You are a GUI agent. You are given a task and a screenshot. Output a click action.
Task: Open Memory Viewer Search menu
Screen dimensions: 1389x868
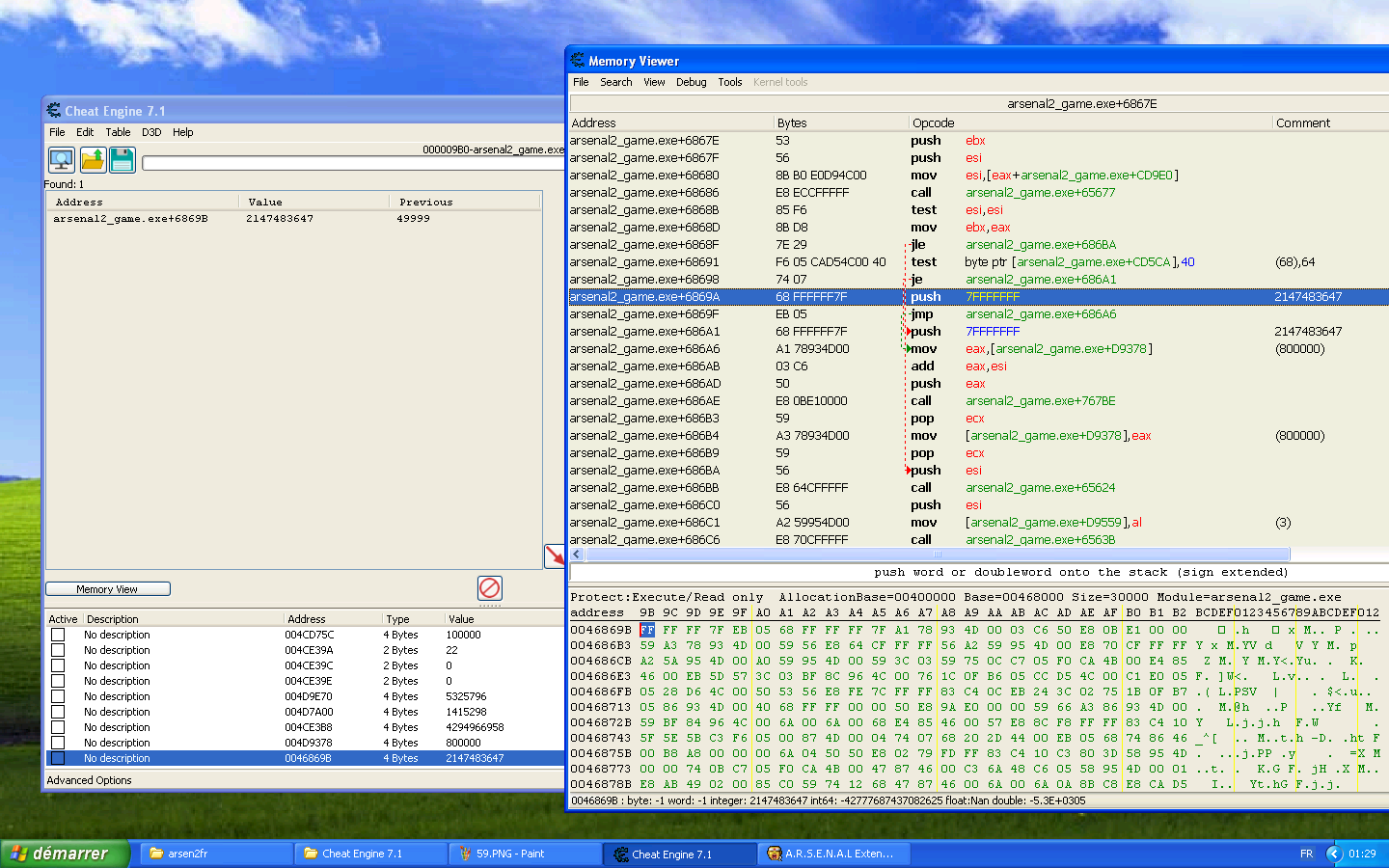pos(616,82)
